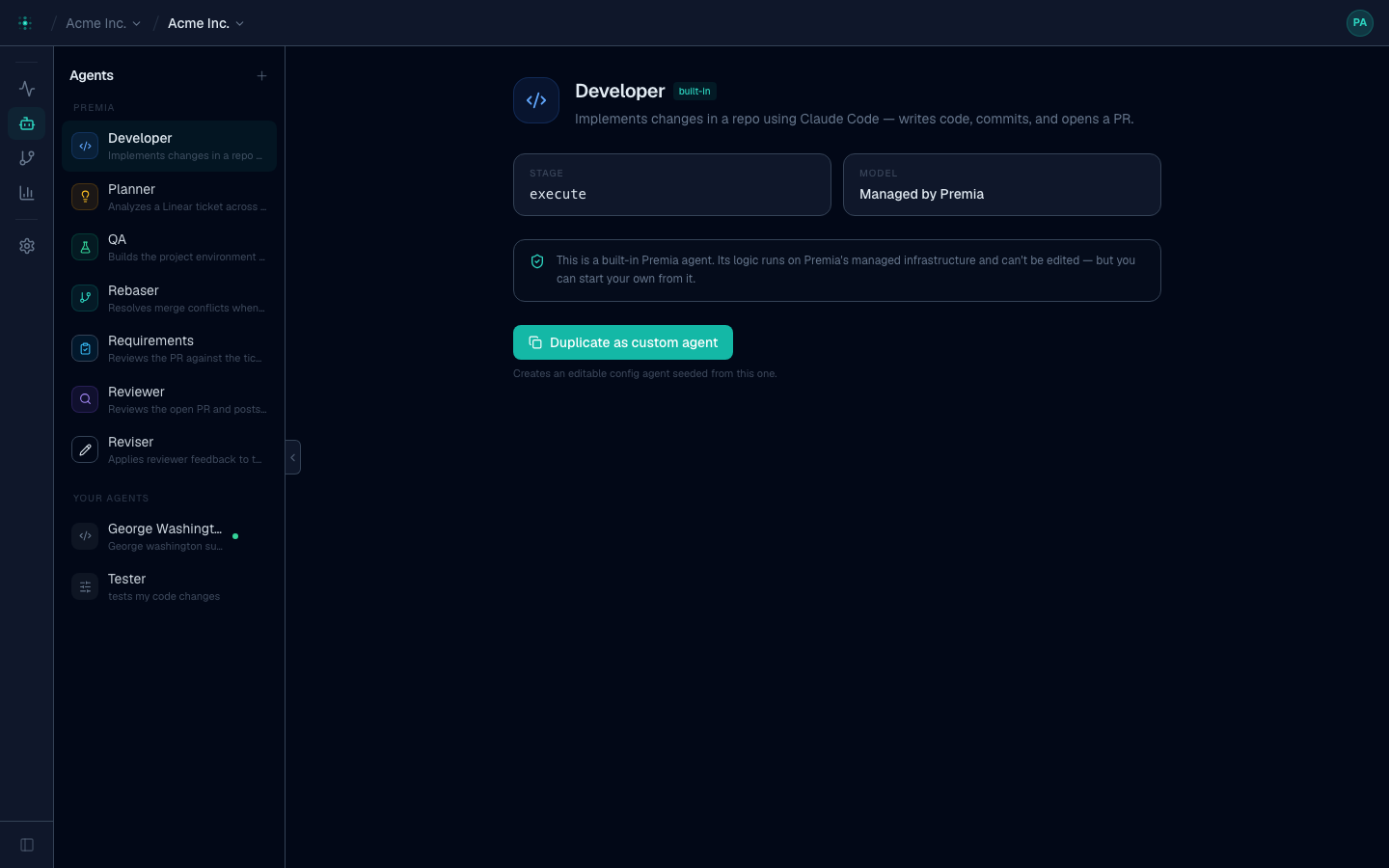Select the Rebaser agent

169,298
